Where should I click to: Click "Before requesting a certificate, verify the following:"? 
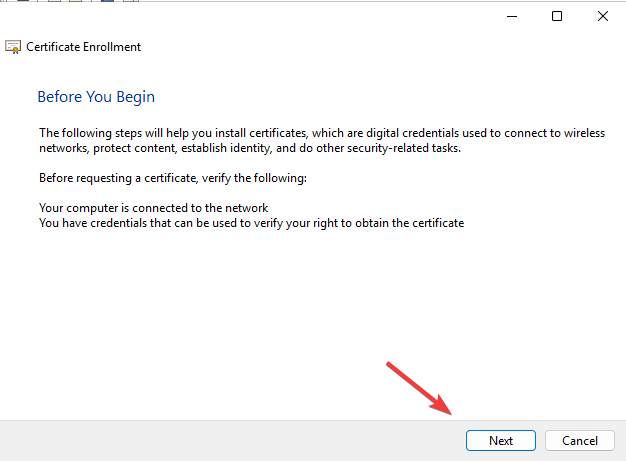(173, 178)
